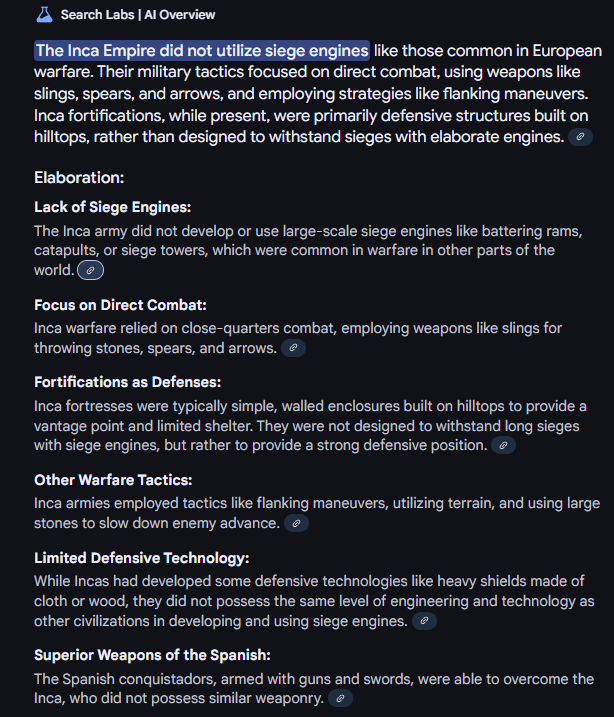This screenshot has height=717, width=614.
Task: Click paragraph about Spanish conquistadors with guns
Action: tap(314, 689)
